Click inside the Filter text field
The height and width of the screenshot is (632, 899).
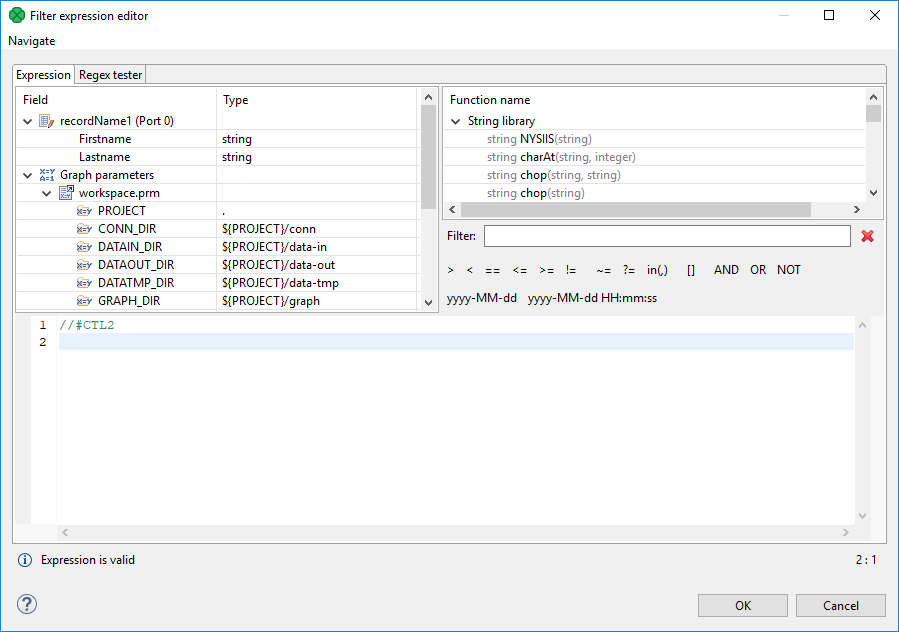(667, 236)
